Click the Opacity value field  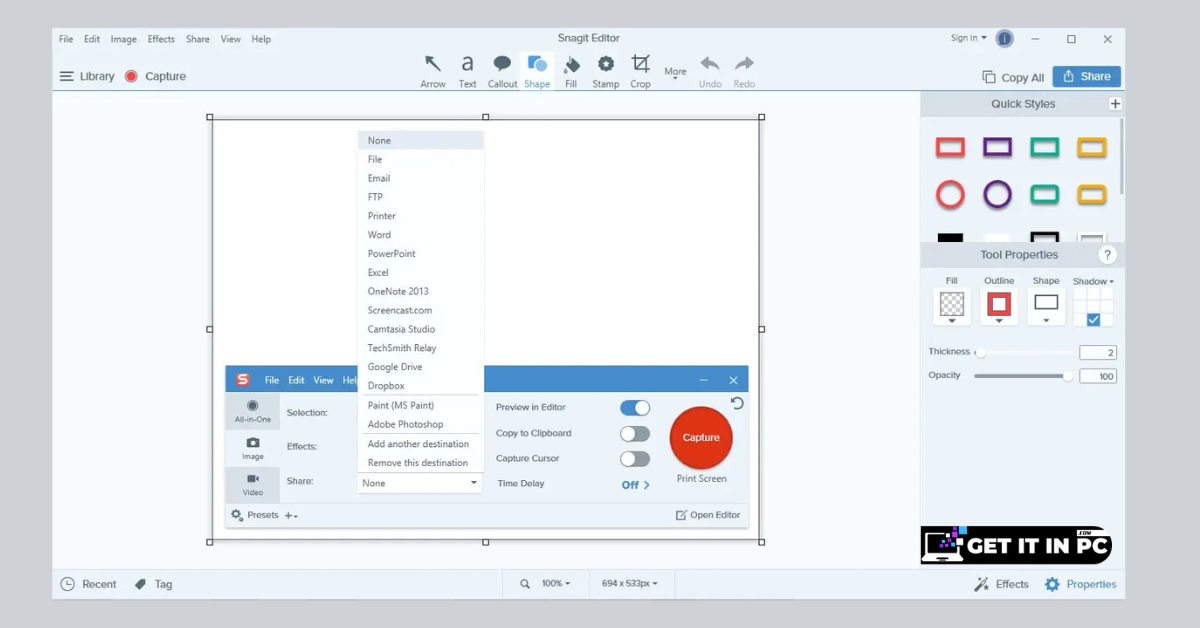click(1098, 377)
